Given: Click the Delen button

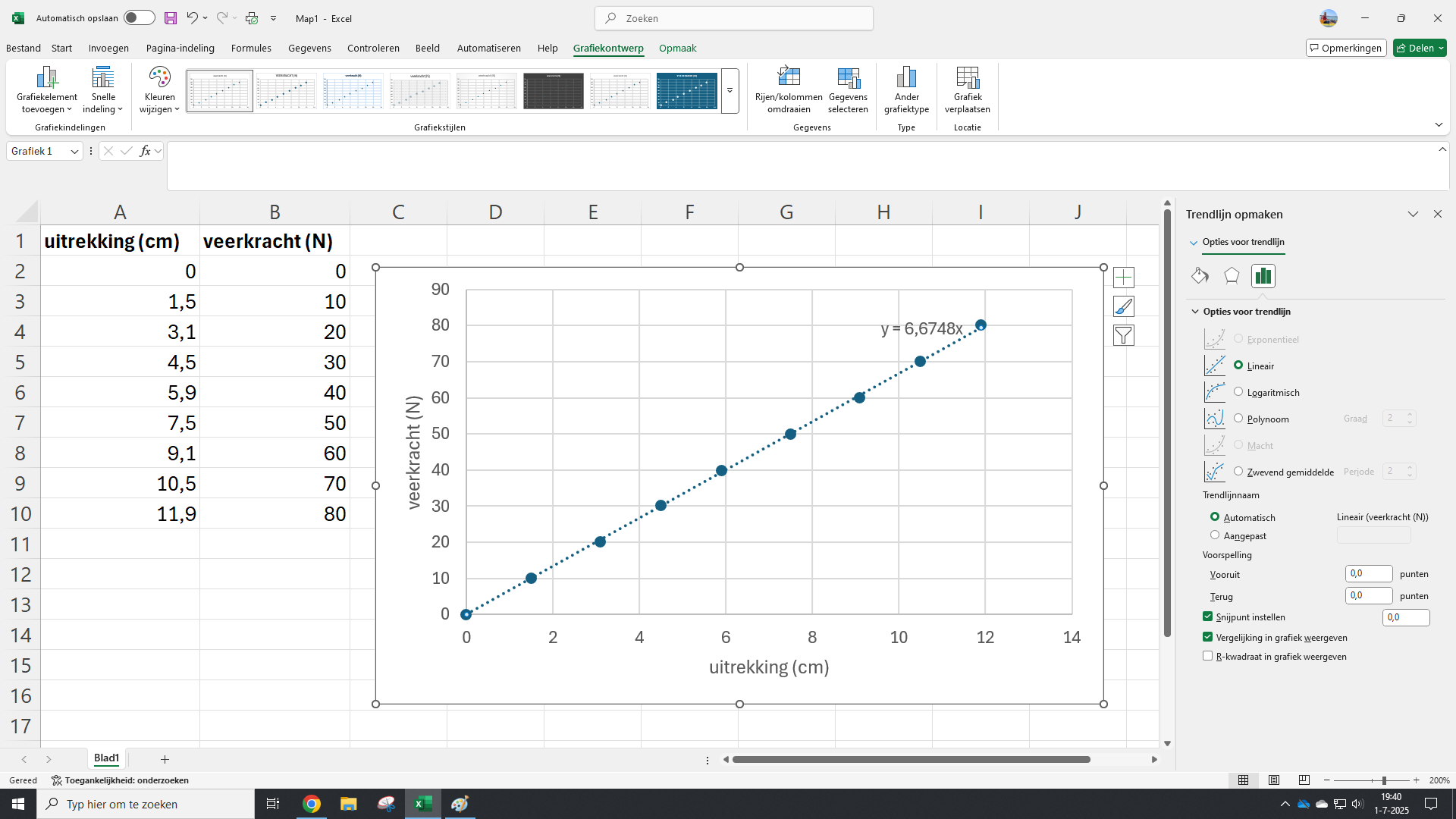Looking at the screenshot, I should [1415, 48].
